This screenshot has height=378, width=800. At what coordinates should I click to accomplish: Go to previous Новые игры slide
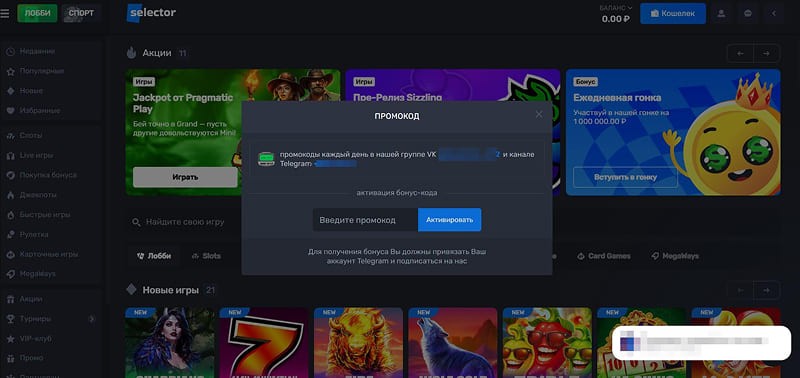pos(740,290)
